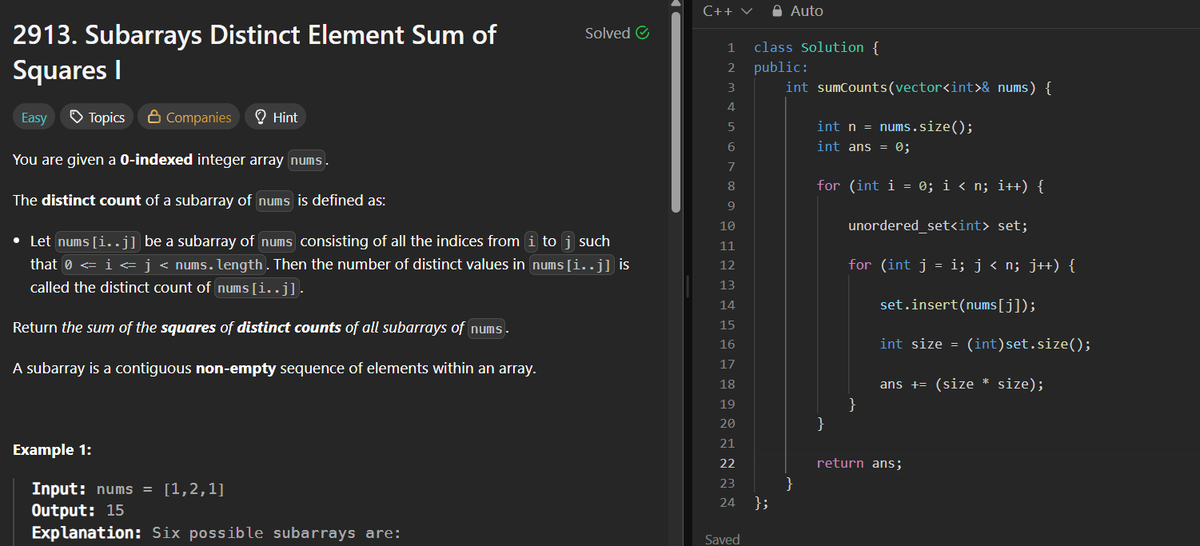Click the Solved checkmark icon
The width and height of the screenshot is (1200, 546).
643,33
